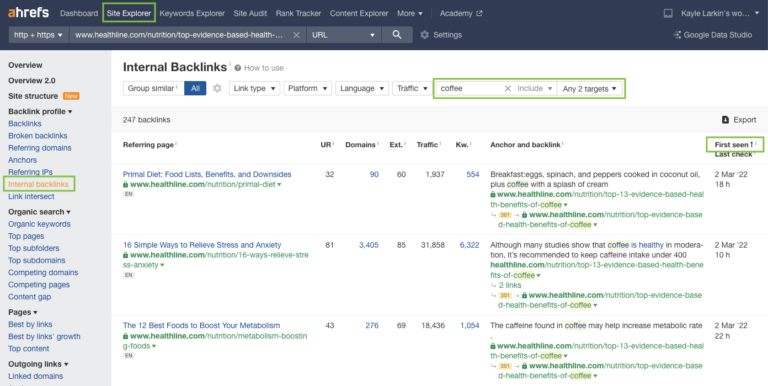The width and height of the screenshot is (768, 386).
Task: Select the All toggle button
Action: pyautogui.click(x=195, y=88)
